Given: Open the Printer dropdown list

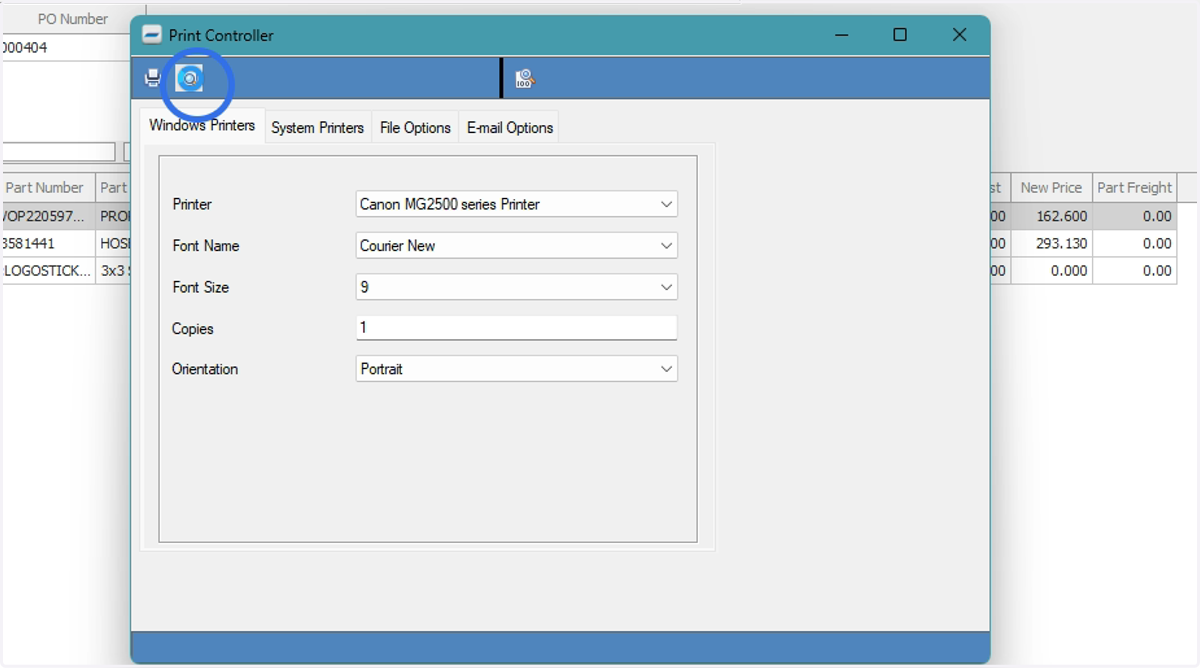Looking at the screenshot, I should tap(517, 204).
